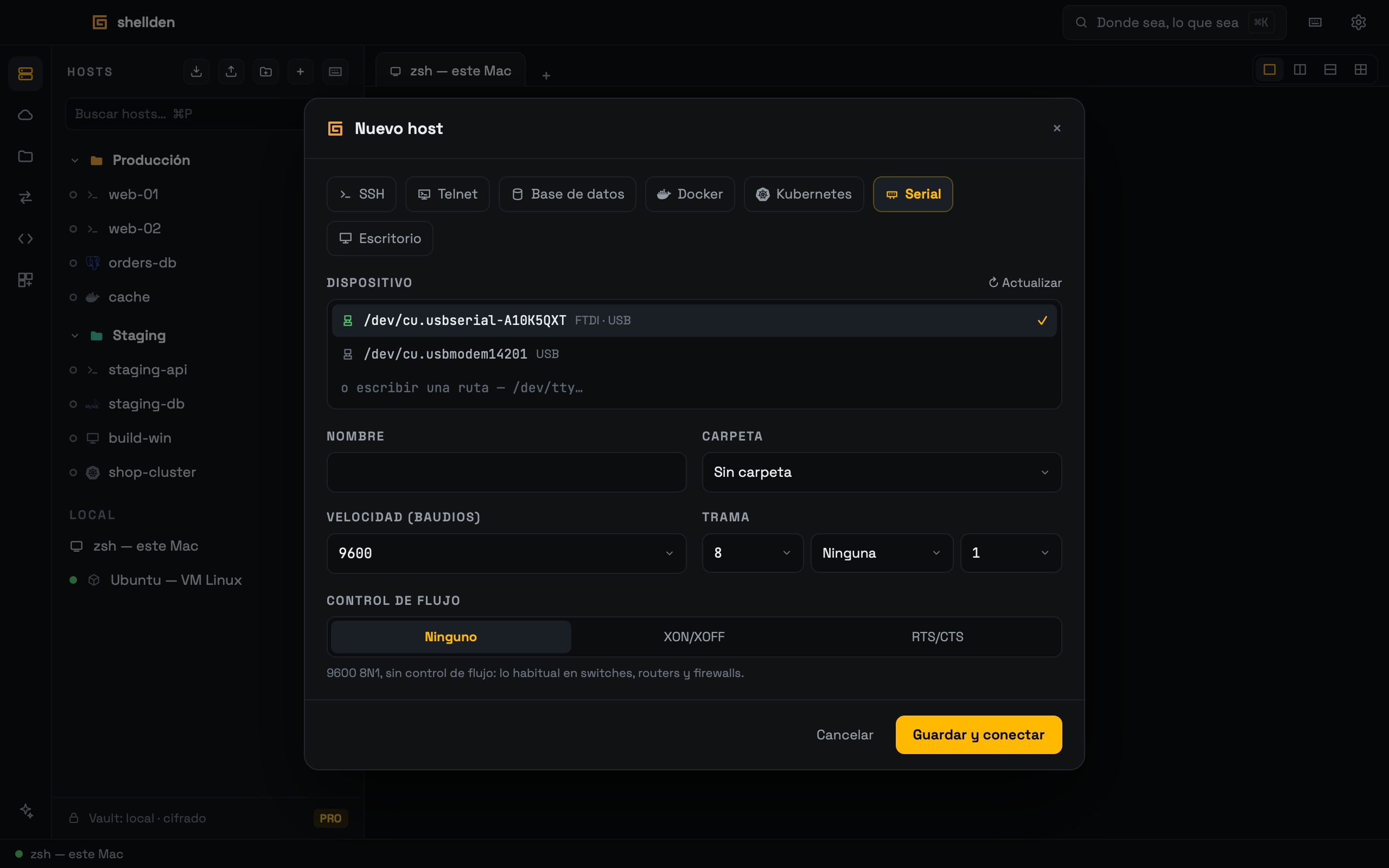Select the horizontal split layout icon
The width and height of the screenshot is (1389, 868).
[x=1330, y=69]
